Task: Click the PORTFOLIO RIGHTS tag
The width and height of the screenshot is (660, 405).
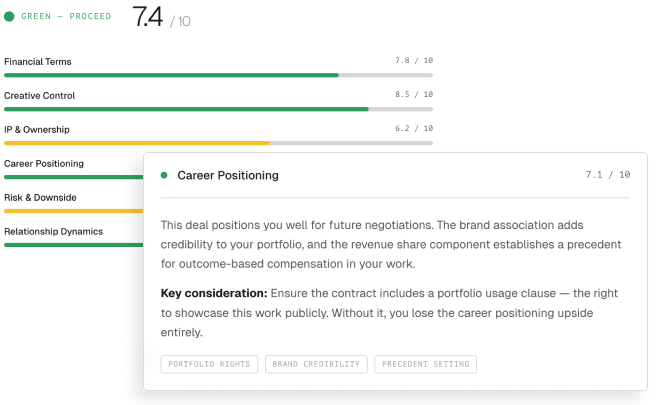Action: click(x=209, y=364)
